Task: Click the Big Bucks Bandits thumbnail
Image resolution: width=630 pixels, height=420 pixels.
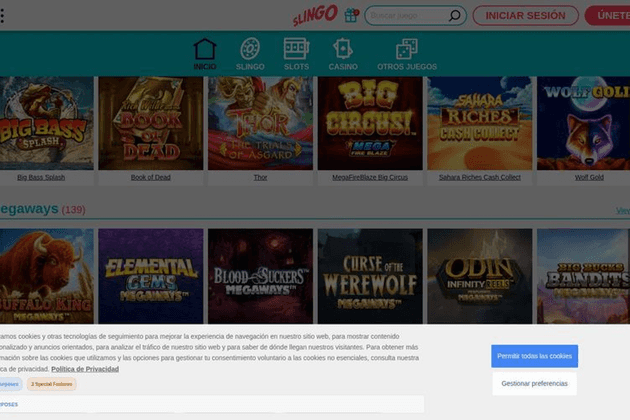Action: 583,276
